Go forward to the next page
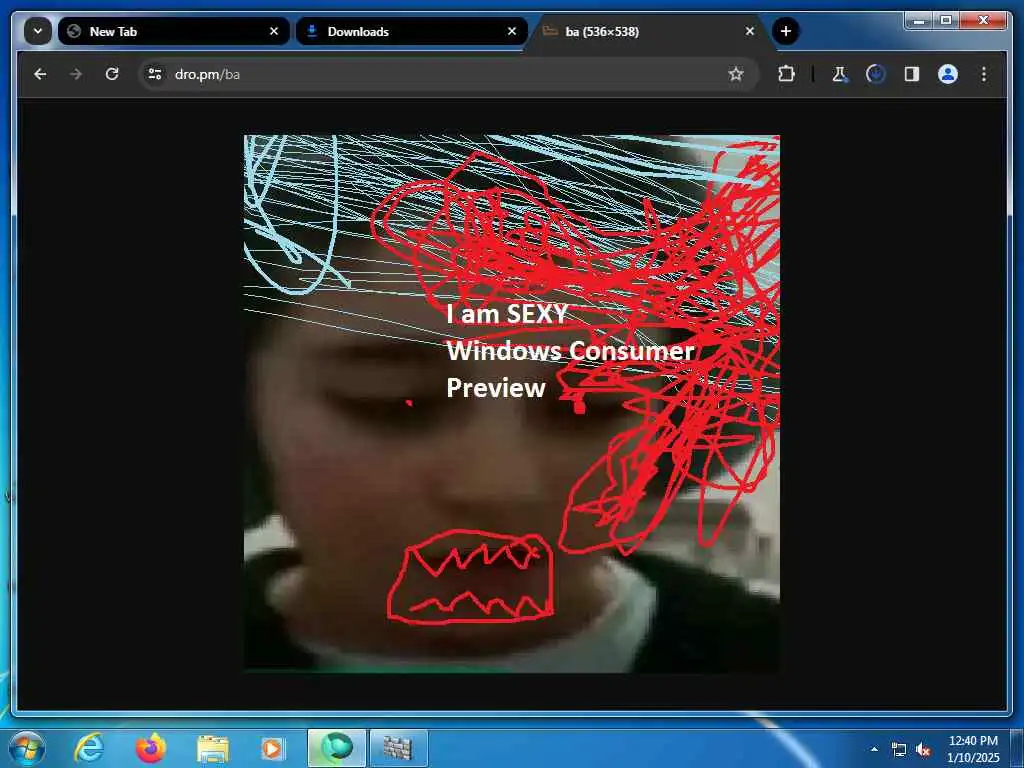1024x768 pixels. click(x=76, y=74)
